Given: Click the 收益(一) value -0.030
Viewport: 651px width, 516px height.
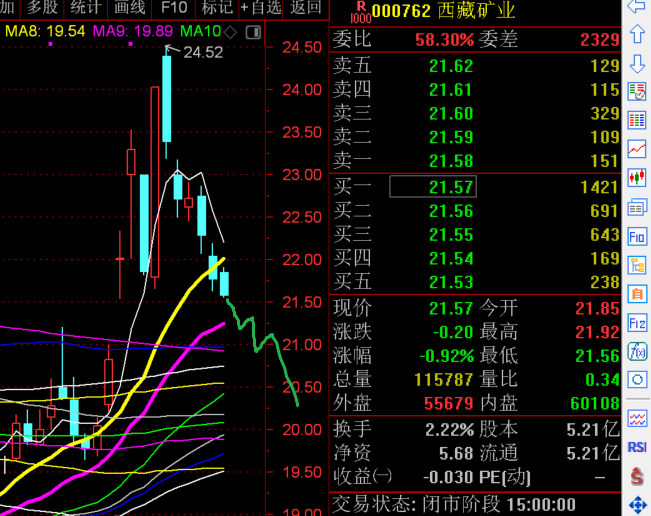Looking at the screenshot, I should point(448,477).
